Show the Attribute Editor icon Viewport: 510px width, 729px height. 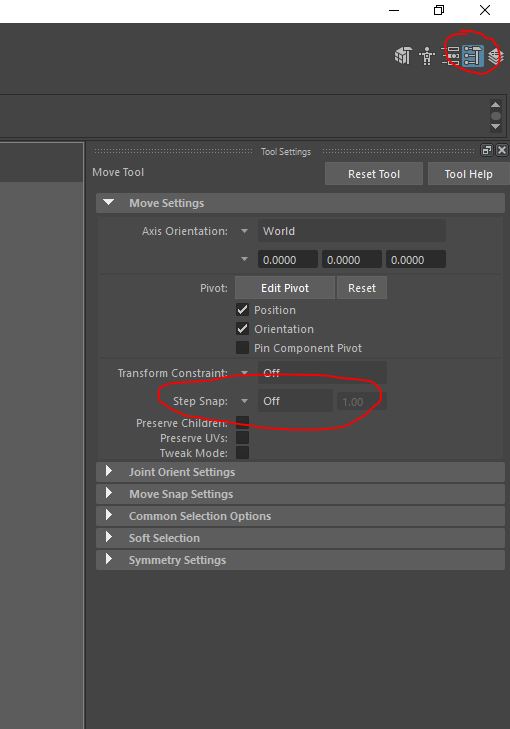pos(451,56)
